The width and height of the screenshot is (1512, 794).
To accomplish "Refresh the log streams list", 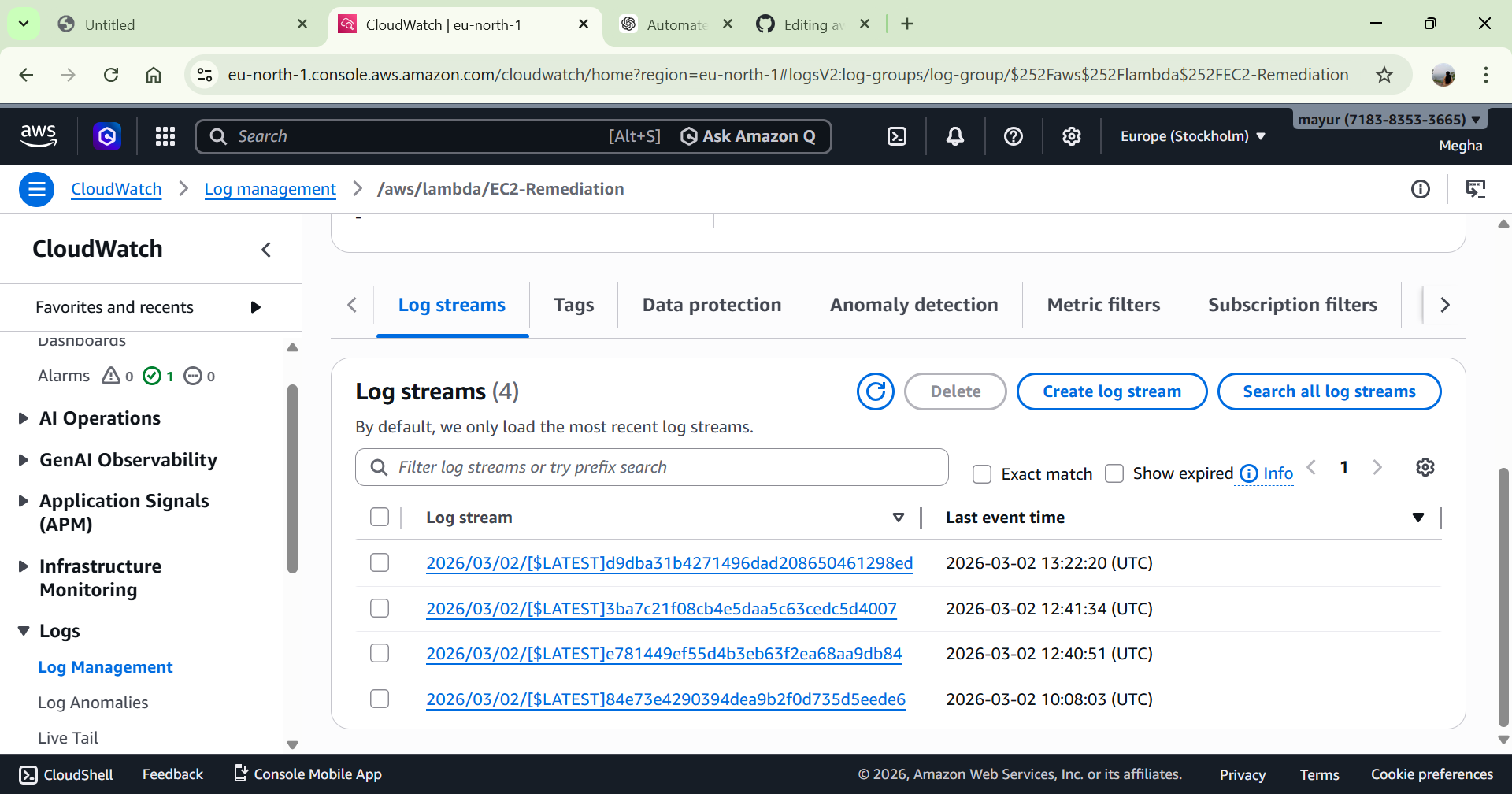I will [x=876, y=391].
